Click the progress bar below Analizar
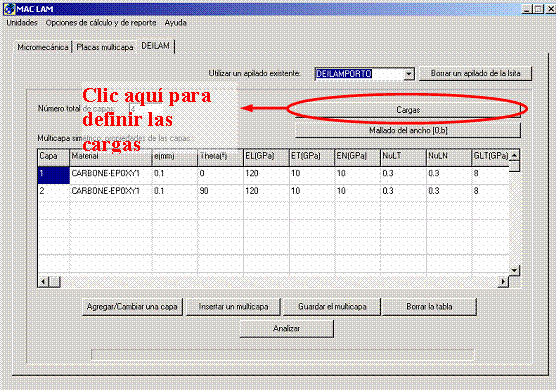 click(x=283, y=355)
